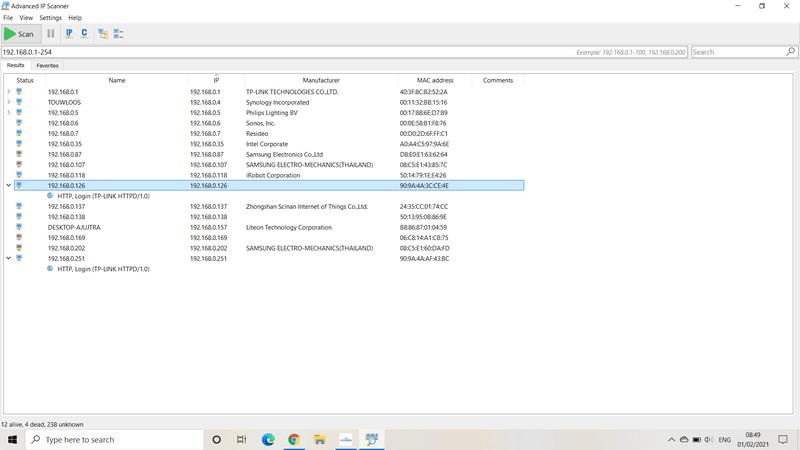Select the Liteon Technology Corporation cell

[x=289, y=227]
